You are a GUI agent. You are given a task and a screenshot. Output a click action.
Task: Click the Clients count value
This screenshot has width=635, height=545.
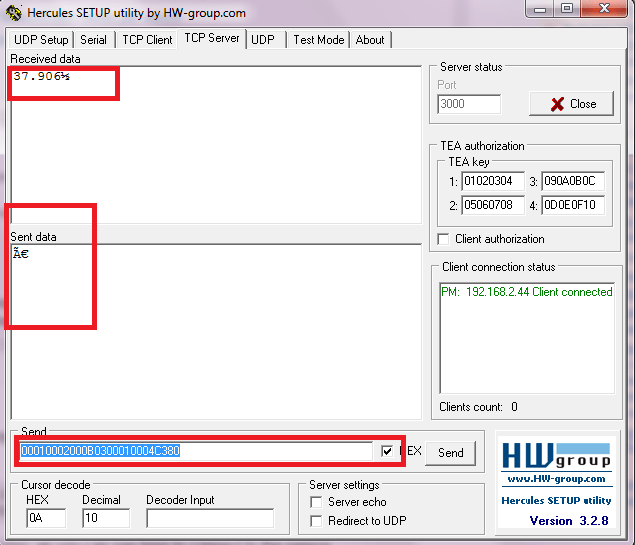point(514,407)
